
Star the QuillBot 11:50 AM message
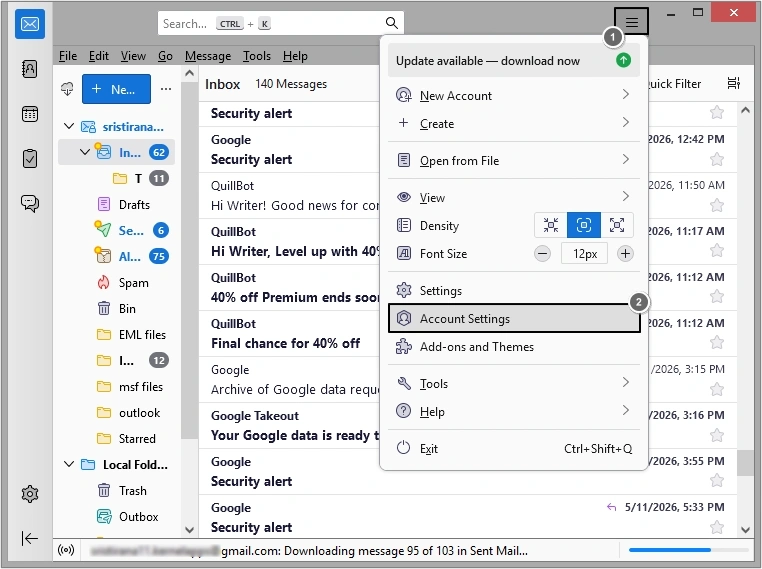(717, 205)
